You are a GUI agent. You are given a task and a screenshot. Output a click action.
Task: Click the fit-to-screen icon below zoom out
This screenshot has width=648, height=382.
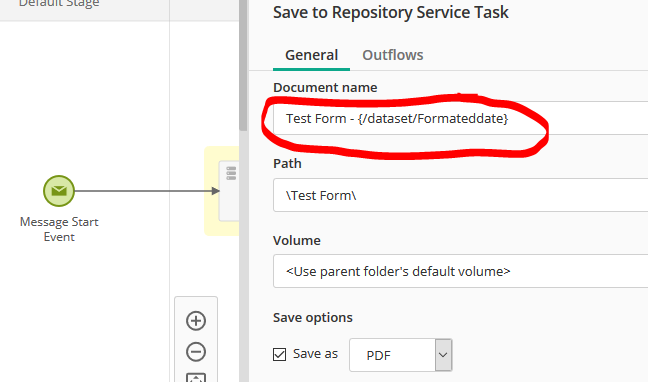click(x=196, y=377)
